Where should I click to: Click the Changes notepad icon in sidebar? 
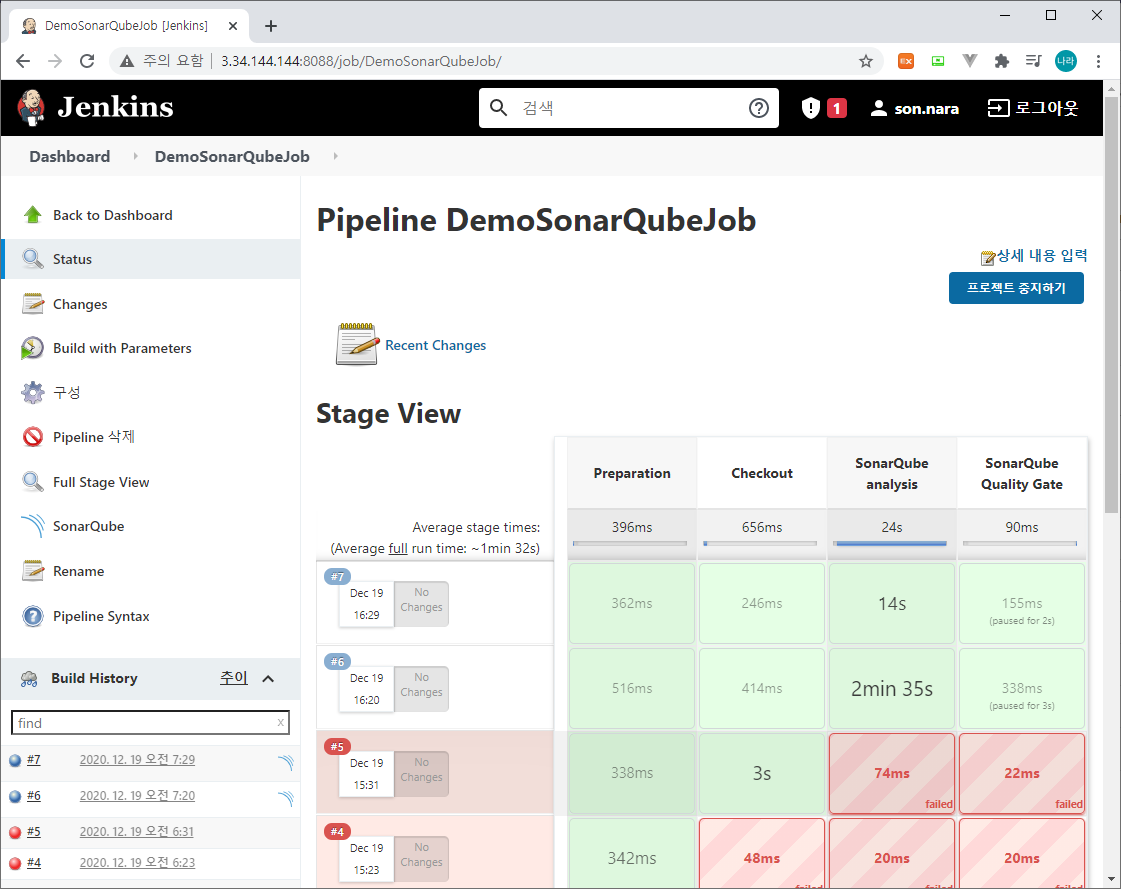click(33, 304)
